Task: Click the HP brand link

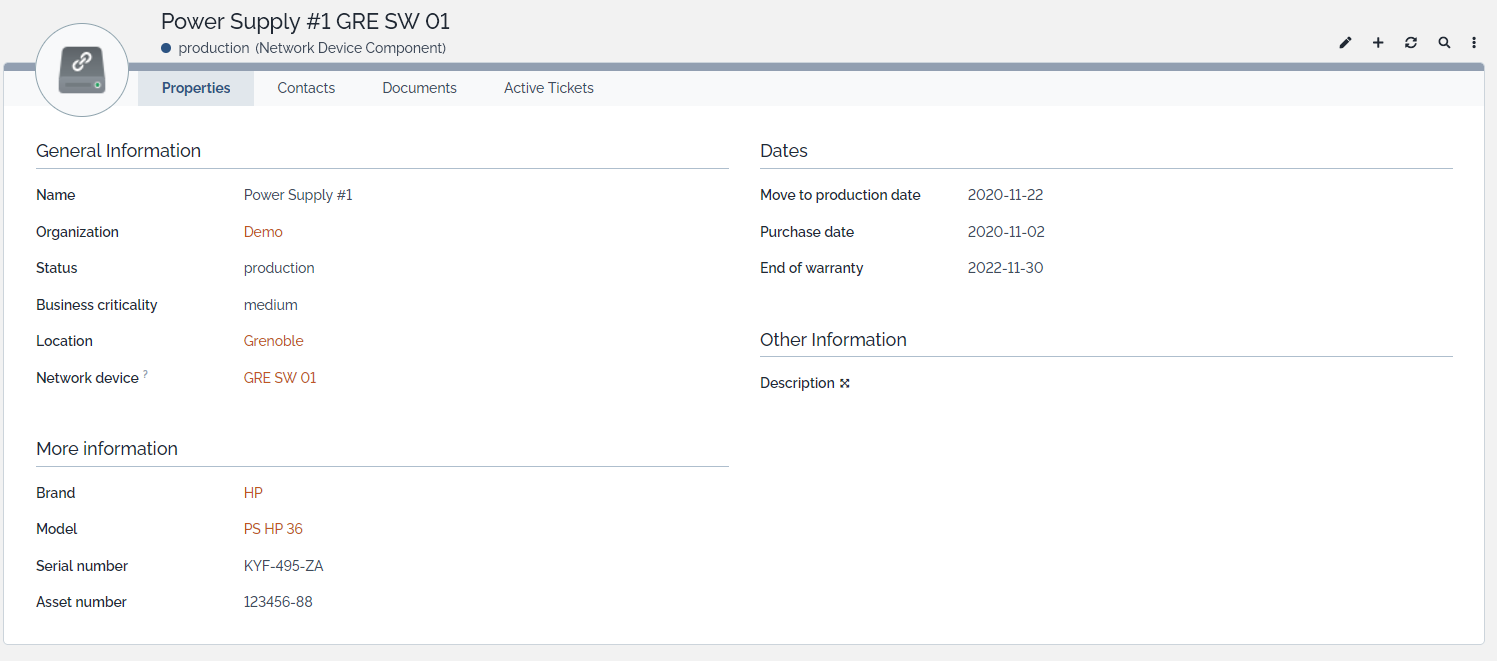Action: [x=253, y=493]
